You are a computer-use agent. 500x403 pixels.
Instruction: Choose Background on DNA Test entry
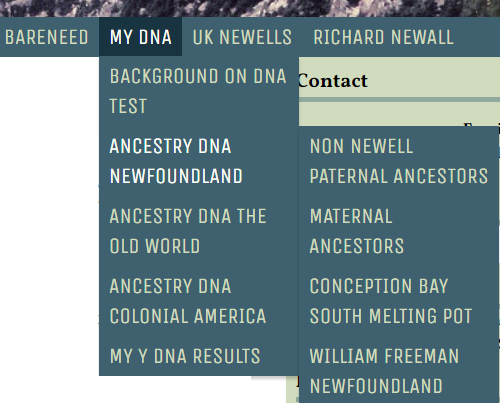pyautogui.click(x=199, y=91)
